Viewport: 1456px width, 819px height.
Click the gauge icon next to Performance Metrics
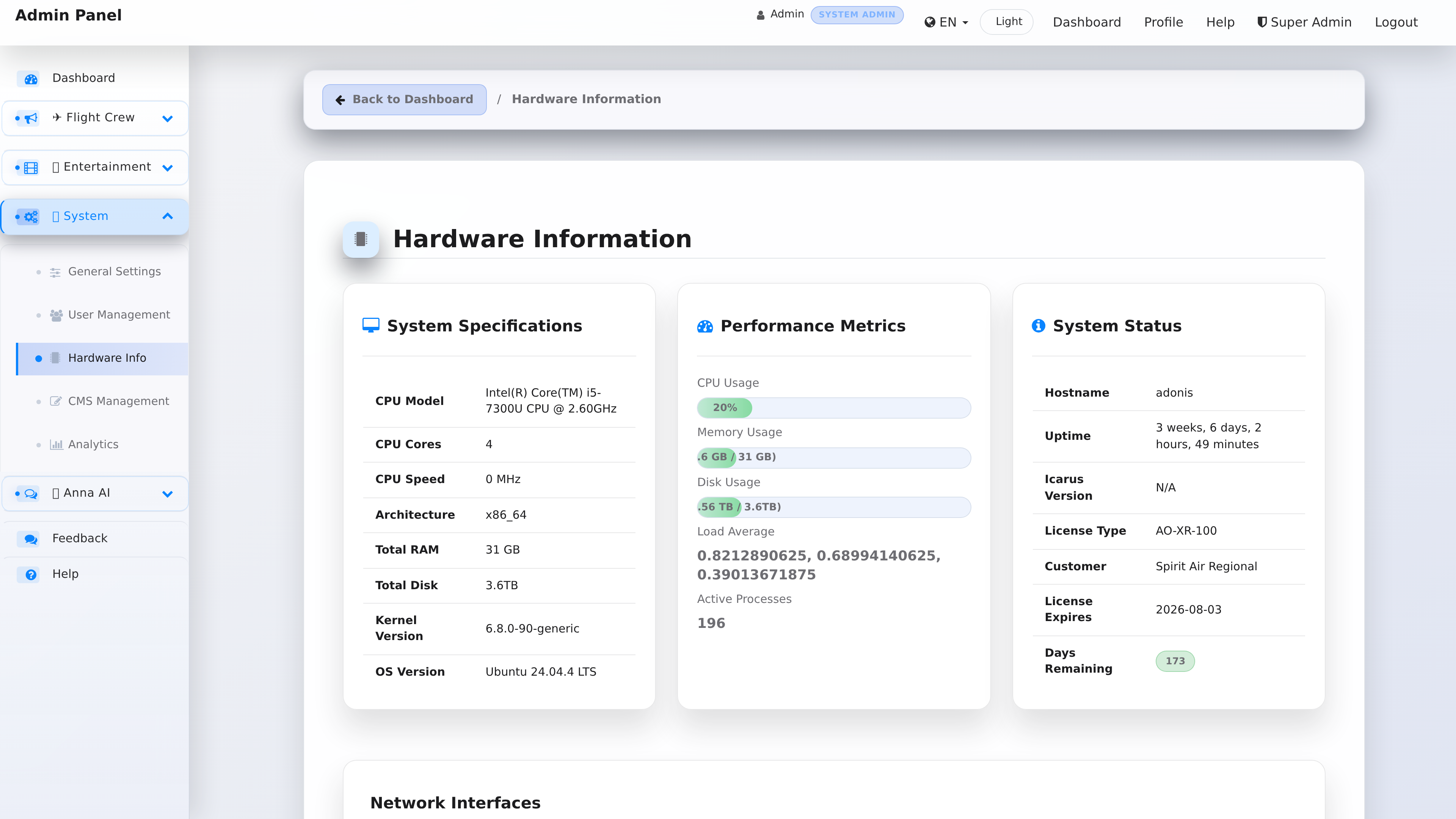pos(705,327)
